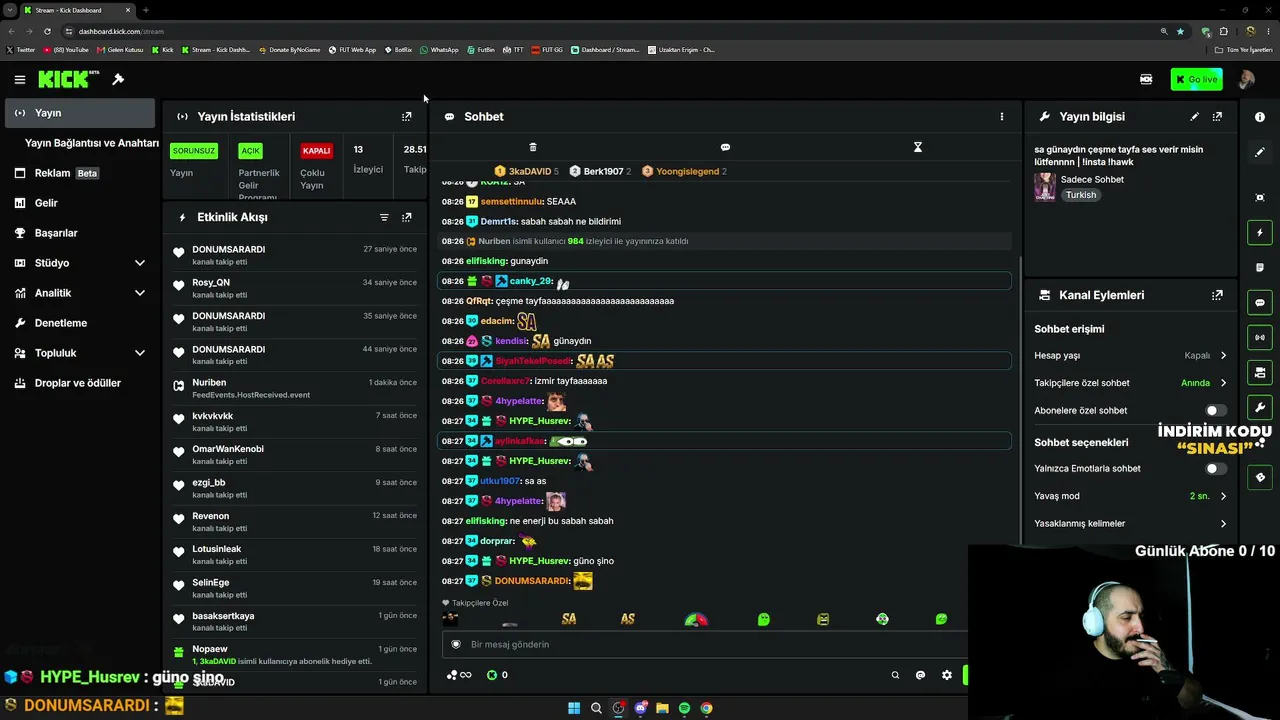Click the user avatar in top right
Image resolution: width=1280 pixels, height=720 pixels.
coord(1246,79)
